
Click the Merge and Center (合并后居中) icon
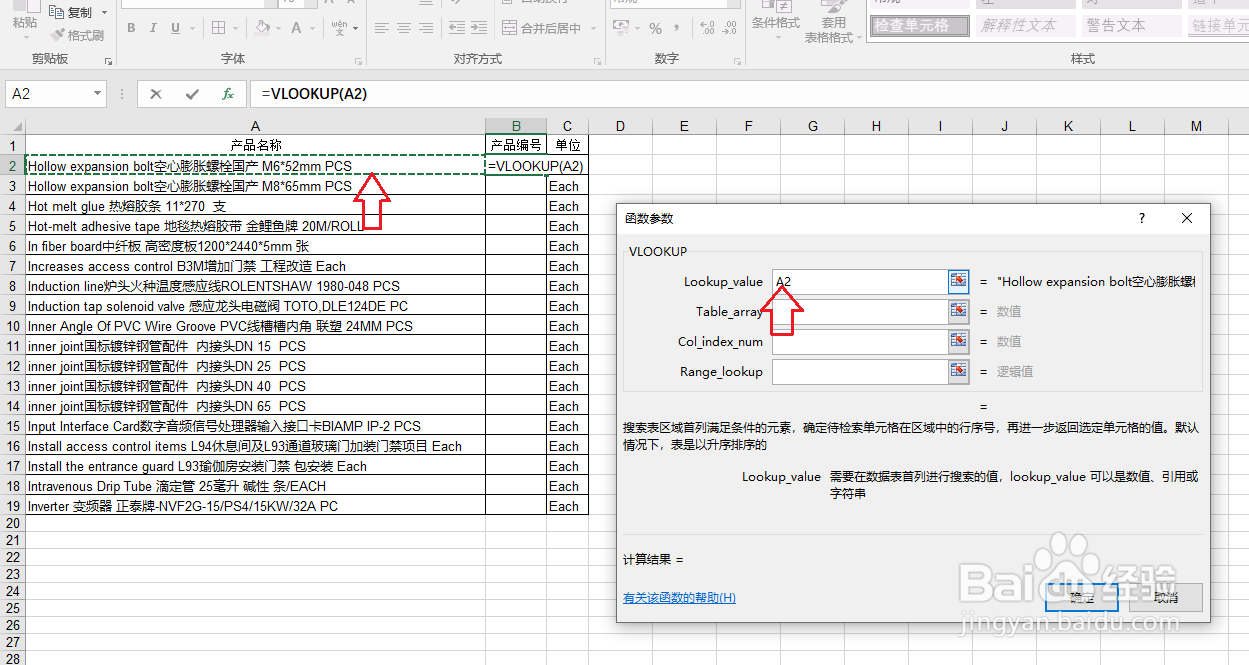509,27
